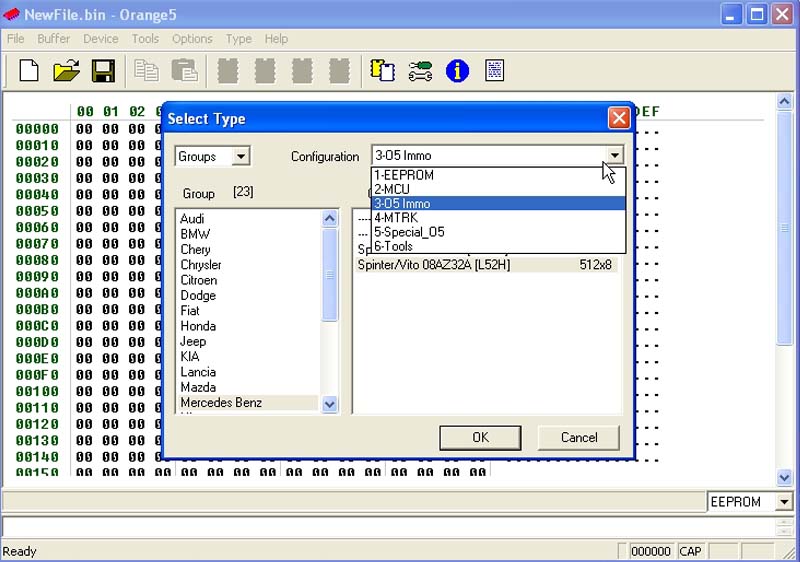This screenshot has height=562, width=800.
Task: Click the OK button
Action: point(480,438)
